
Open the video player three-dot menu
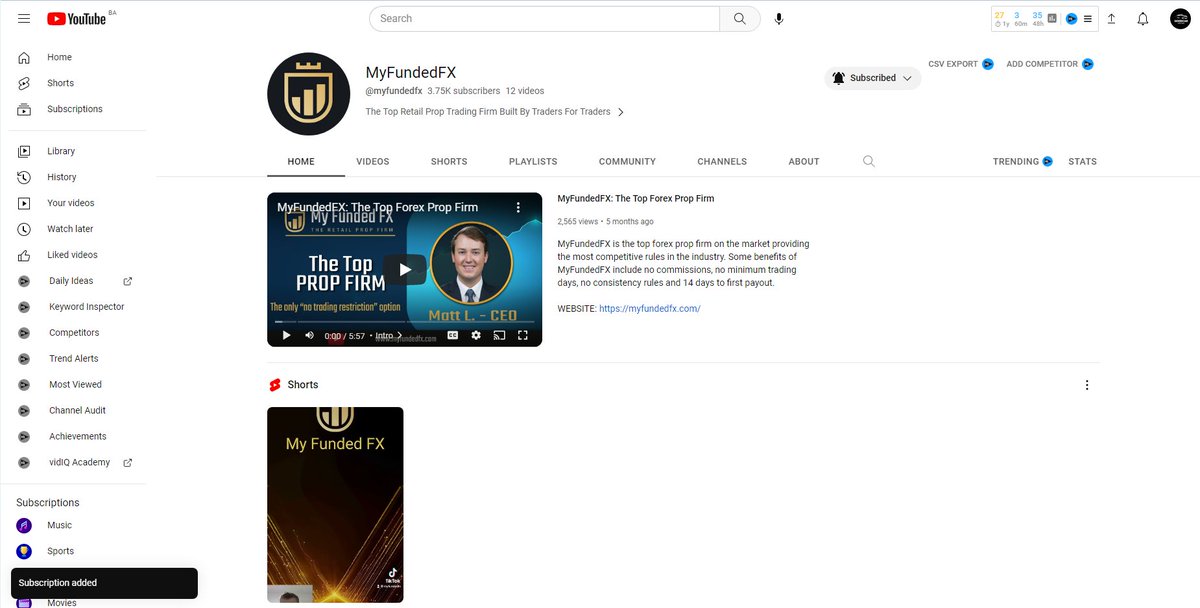pyautogui.click(x=518, y=207)
